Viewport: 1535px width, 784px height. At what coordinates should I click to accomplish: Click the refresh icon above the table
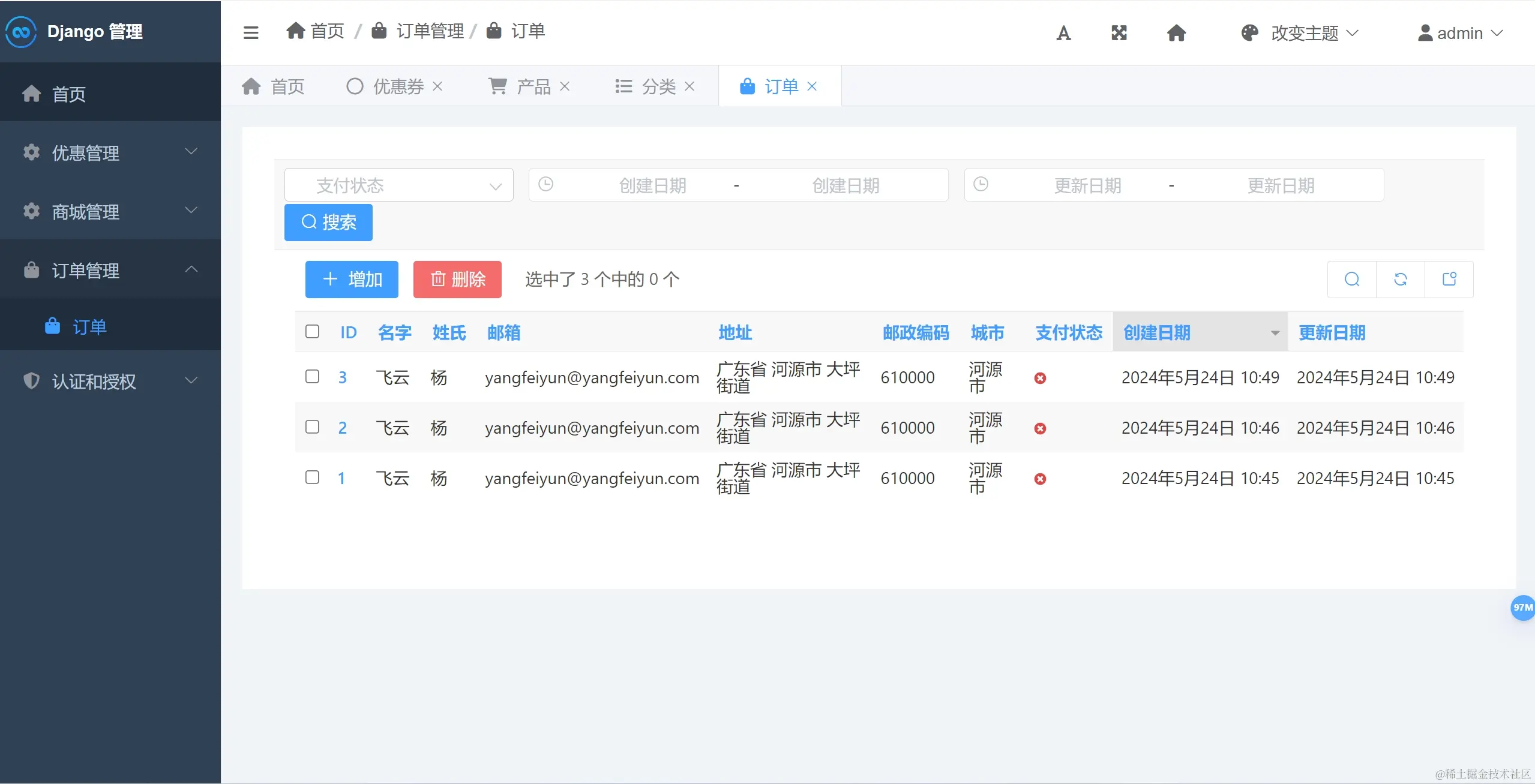pos(1401,279)
